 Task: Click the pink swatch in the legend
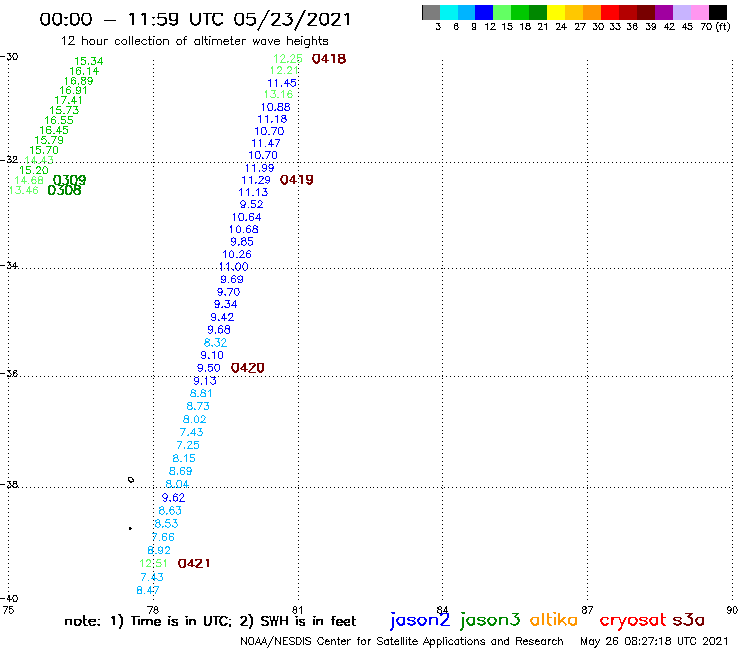click(700, 12)
